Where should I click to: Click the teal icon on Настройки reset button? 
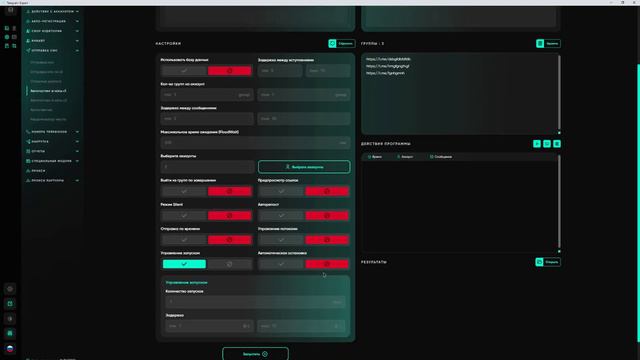pyautogui.click(x=332, y=43)
